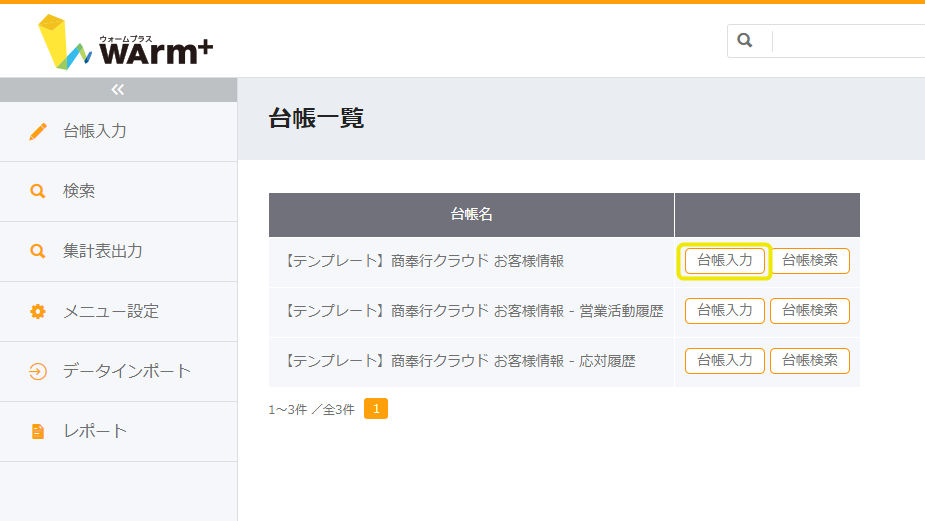This screenshot has height=521, width=925.
Task: Open the レポート menu item
Action: [119, 431]
